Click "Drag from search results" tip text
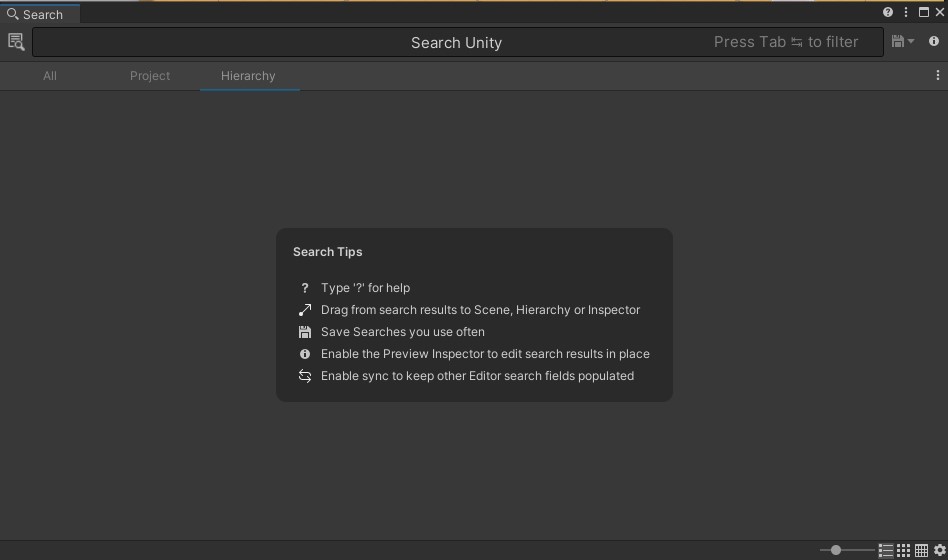The width and height of the screenshot is (948, 560). (x=480, y=310)
